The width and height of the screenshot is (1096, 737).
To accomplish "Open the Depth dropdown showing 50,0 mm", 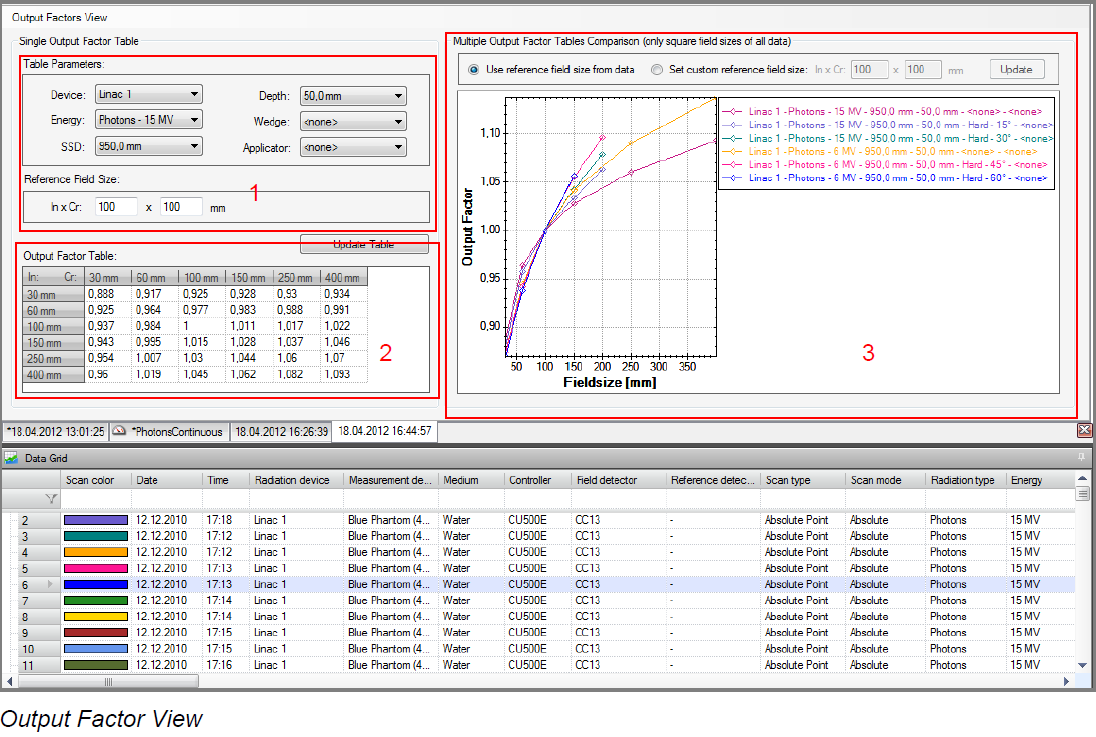I will pyautogui.click(x=353, y=96).
